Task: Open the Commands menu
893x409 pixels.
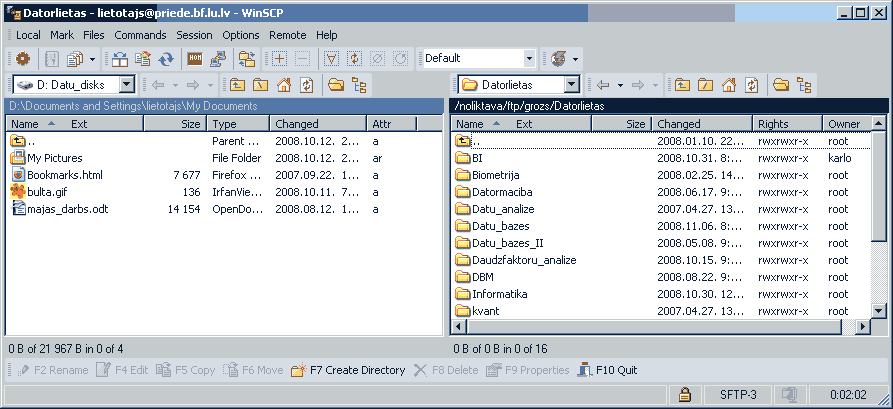Action: point(140,35)
